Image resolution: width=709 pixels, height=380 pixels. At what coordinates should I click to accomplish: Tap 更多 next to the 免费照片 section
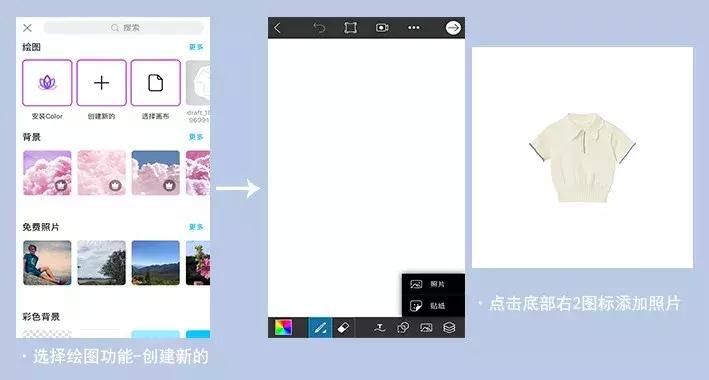click(x=196, y=227)
